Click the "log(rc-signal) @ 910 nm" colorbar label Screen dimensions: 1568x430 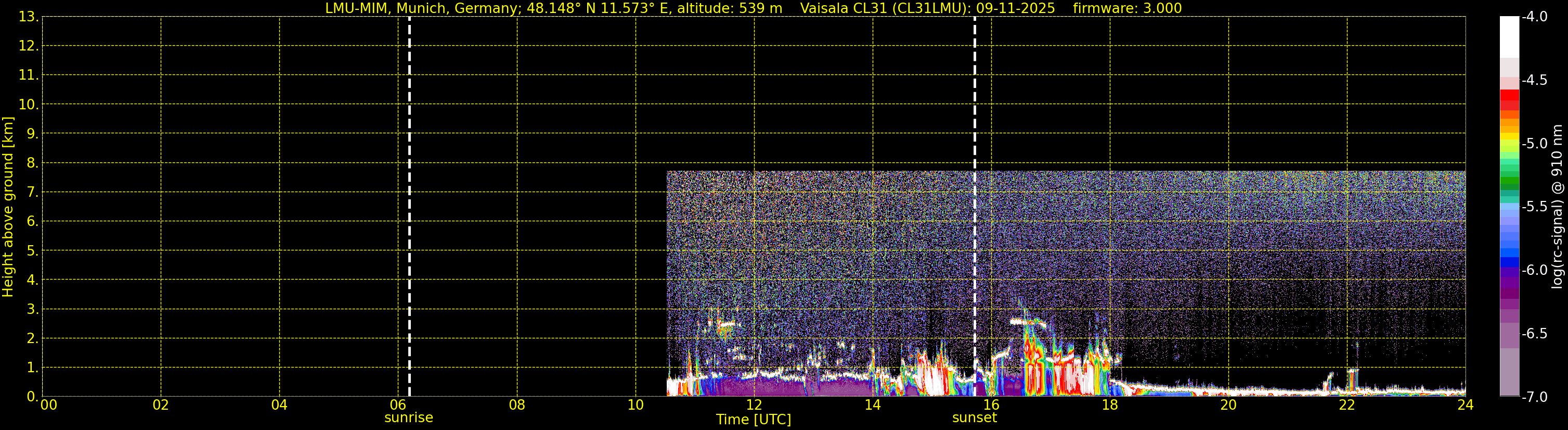1557,207
